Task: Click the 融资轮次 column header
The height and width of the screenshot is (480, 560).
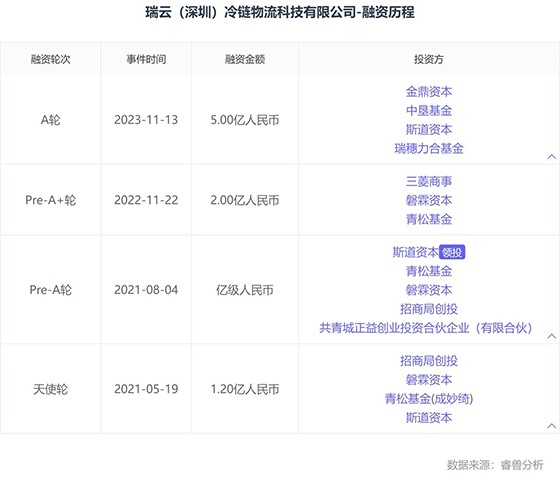Action: (50, 59)
